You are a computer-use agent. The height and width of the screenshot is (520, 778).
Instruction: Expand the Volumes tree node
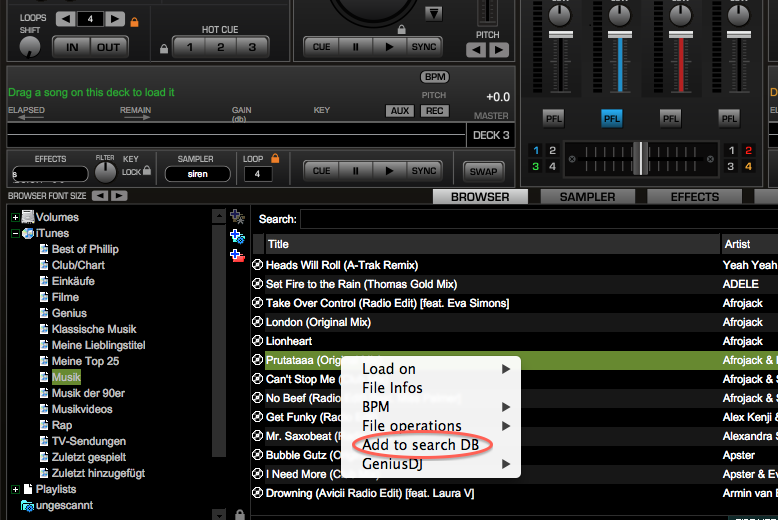tap(15, 217)
